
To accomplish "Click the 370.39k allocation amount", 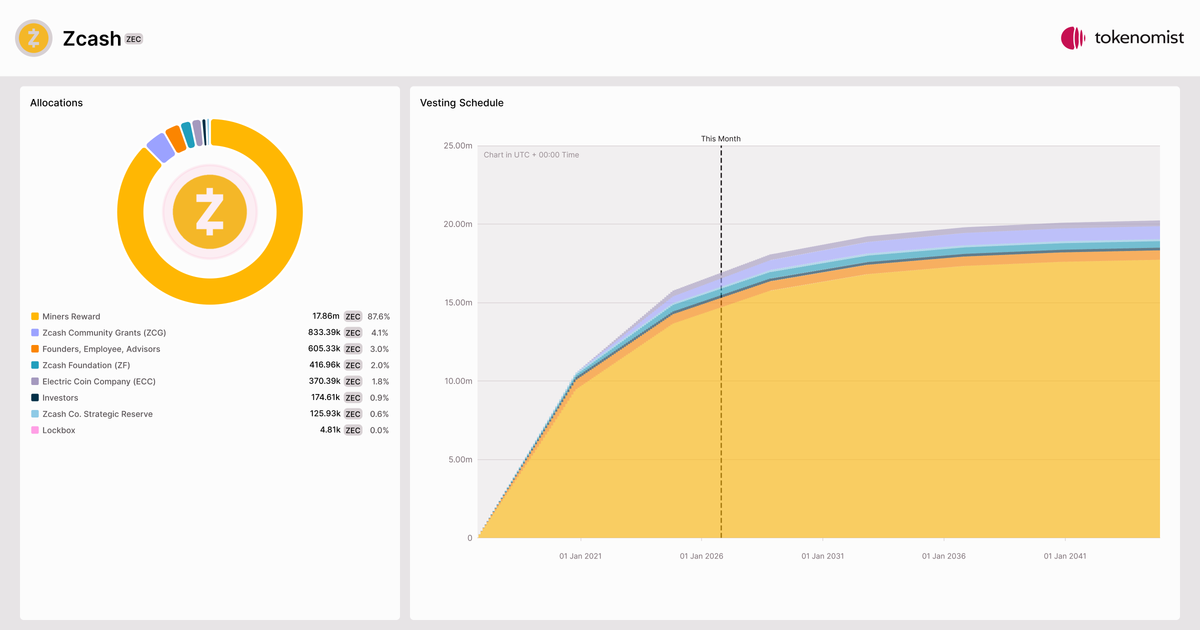I will pos(324,381).
